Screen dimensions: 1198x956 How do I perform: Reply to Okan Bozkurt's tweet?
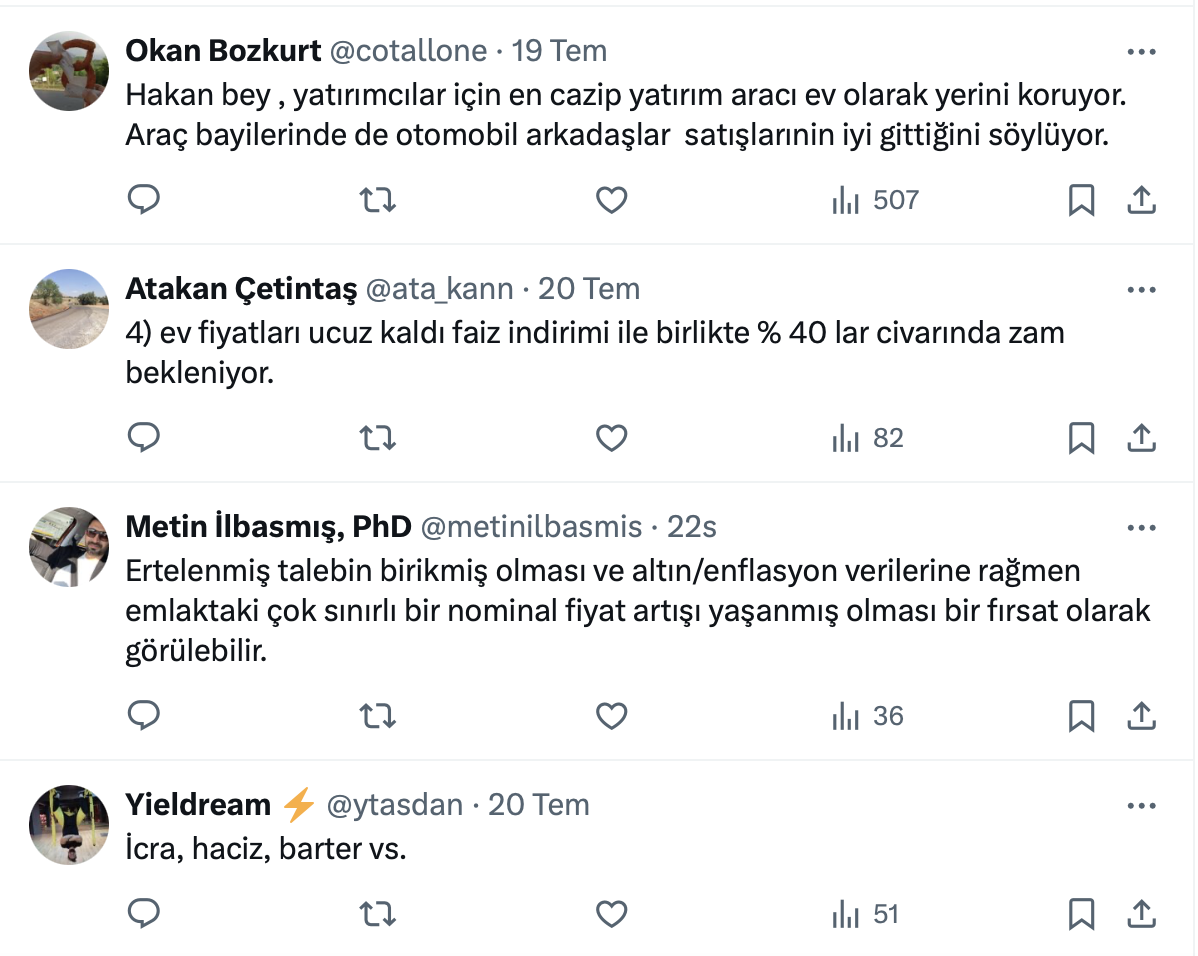[145, 200]
